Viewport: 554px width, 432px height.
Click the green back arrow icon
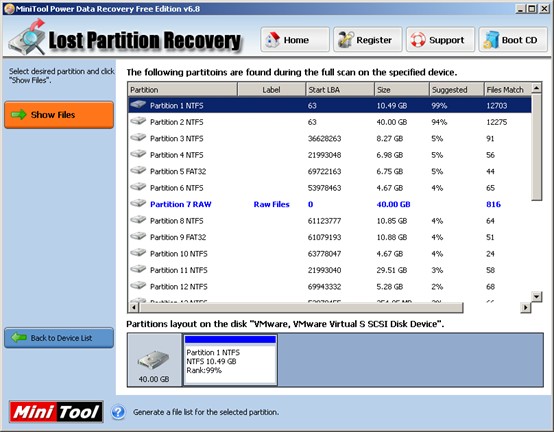19,338
